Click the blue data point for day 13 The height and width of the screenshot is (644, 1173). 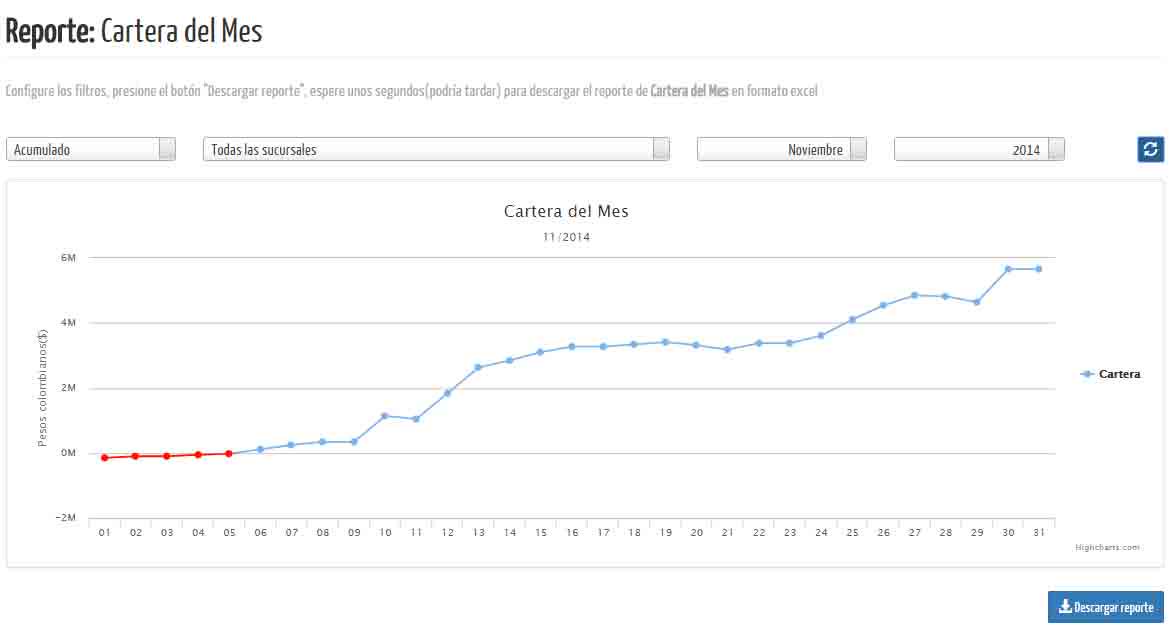coord(478,367)
